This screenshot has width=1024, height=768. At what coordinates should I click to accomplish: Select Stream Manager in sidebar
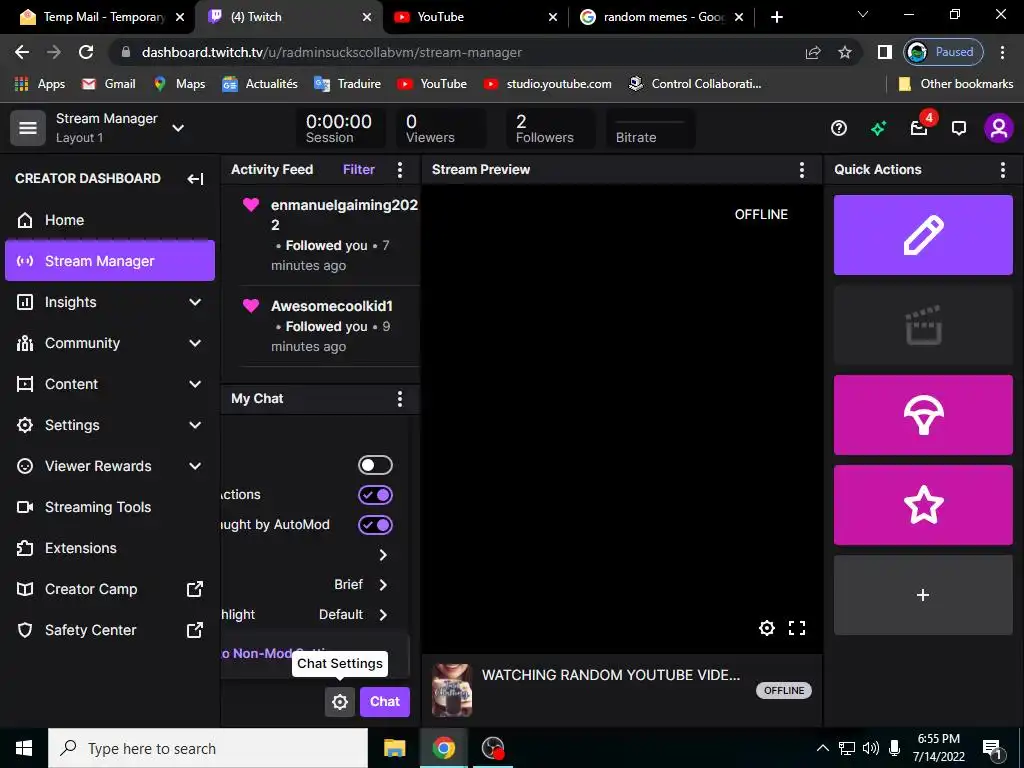pyautogui.click(x=110, y=261)
